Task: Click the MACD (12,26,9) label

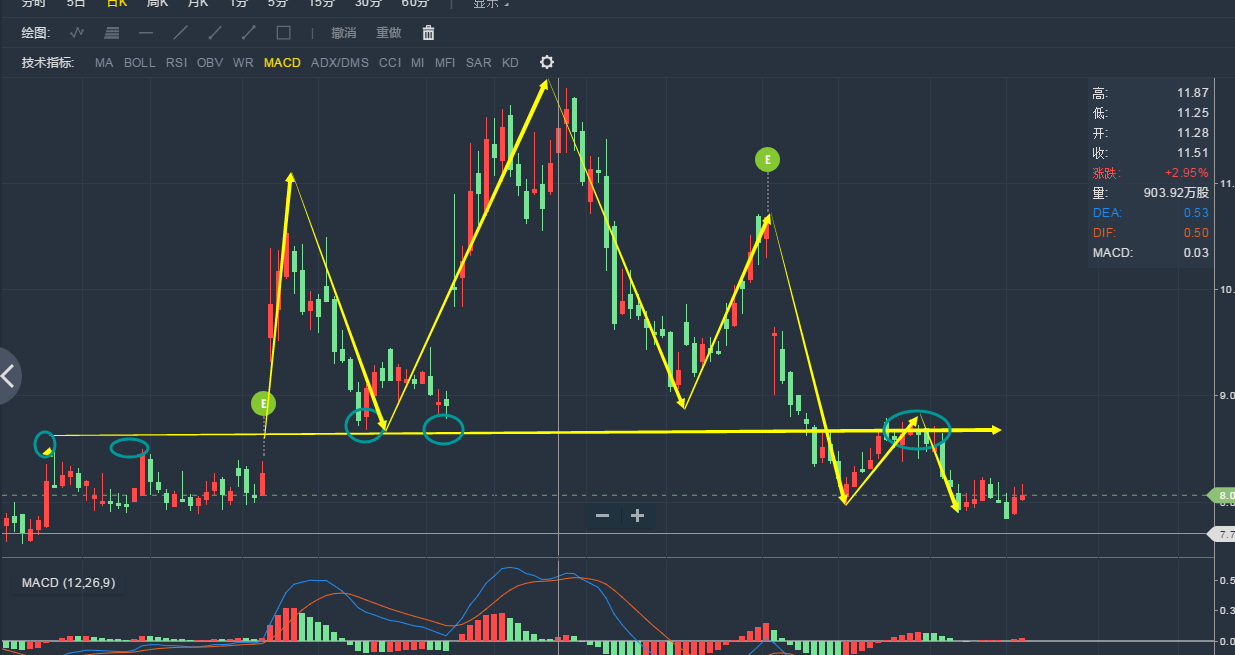Action: click(x=69, y=582)
